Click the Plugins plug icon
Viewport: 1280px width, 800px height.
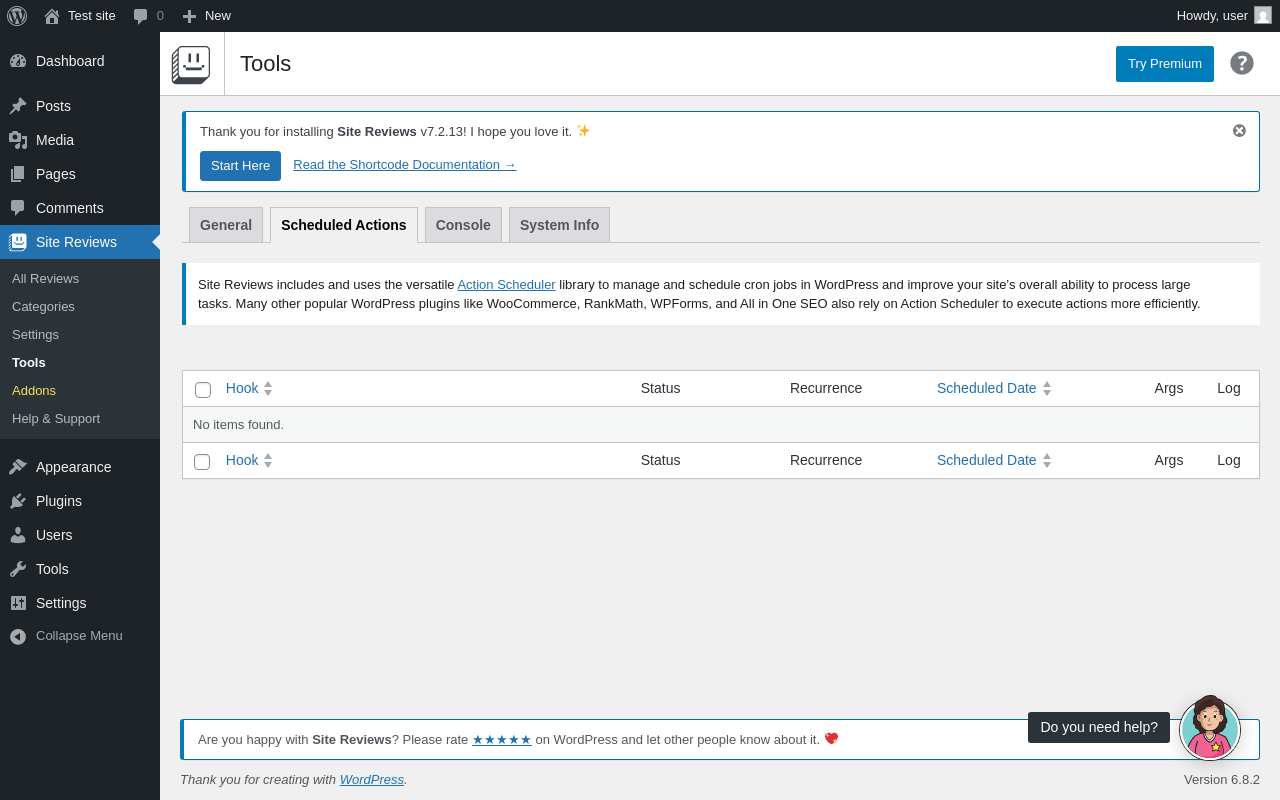pos(18,501)
